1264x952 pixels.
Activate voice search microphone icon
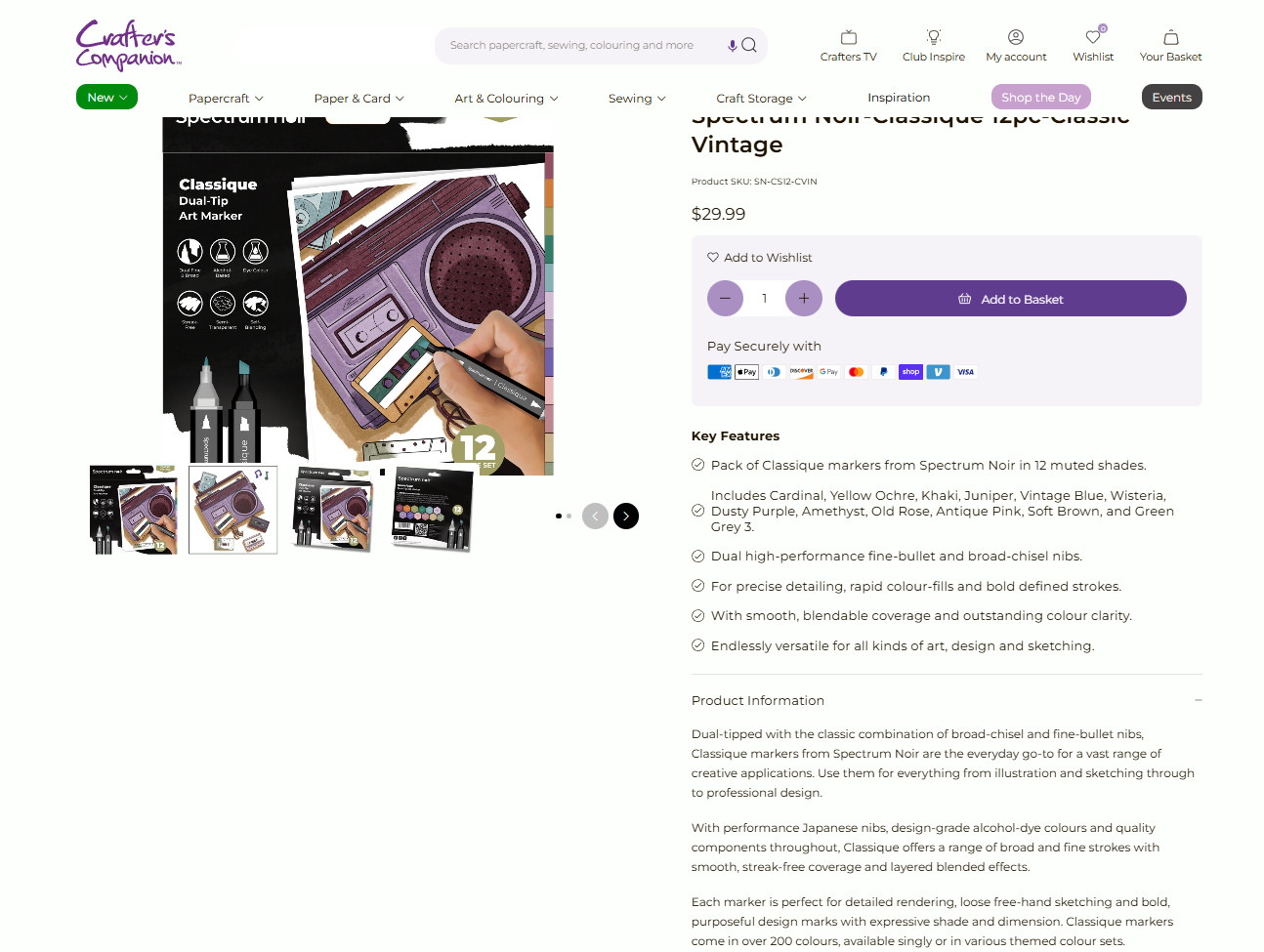click(732, 45)
